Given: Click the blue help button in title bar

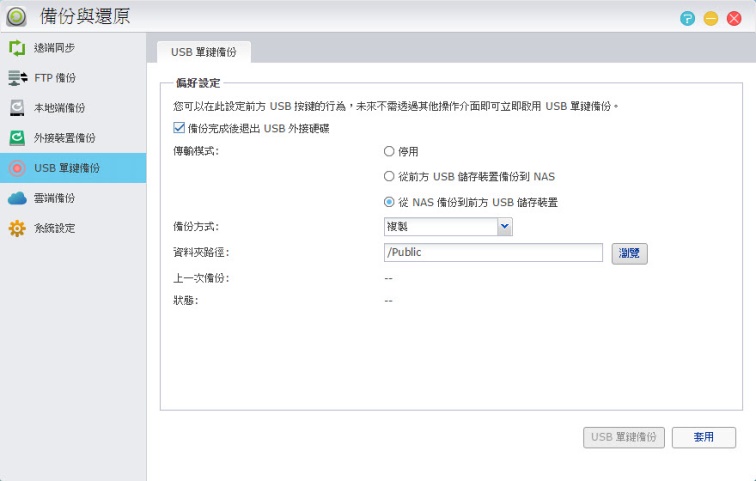Looking at the screenshot, I should click(688, 18).
